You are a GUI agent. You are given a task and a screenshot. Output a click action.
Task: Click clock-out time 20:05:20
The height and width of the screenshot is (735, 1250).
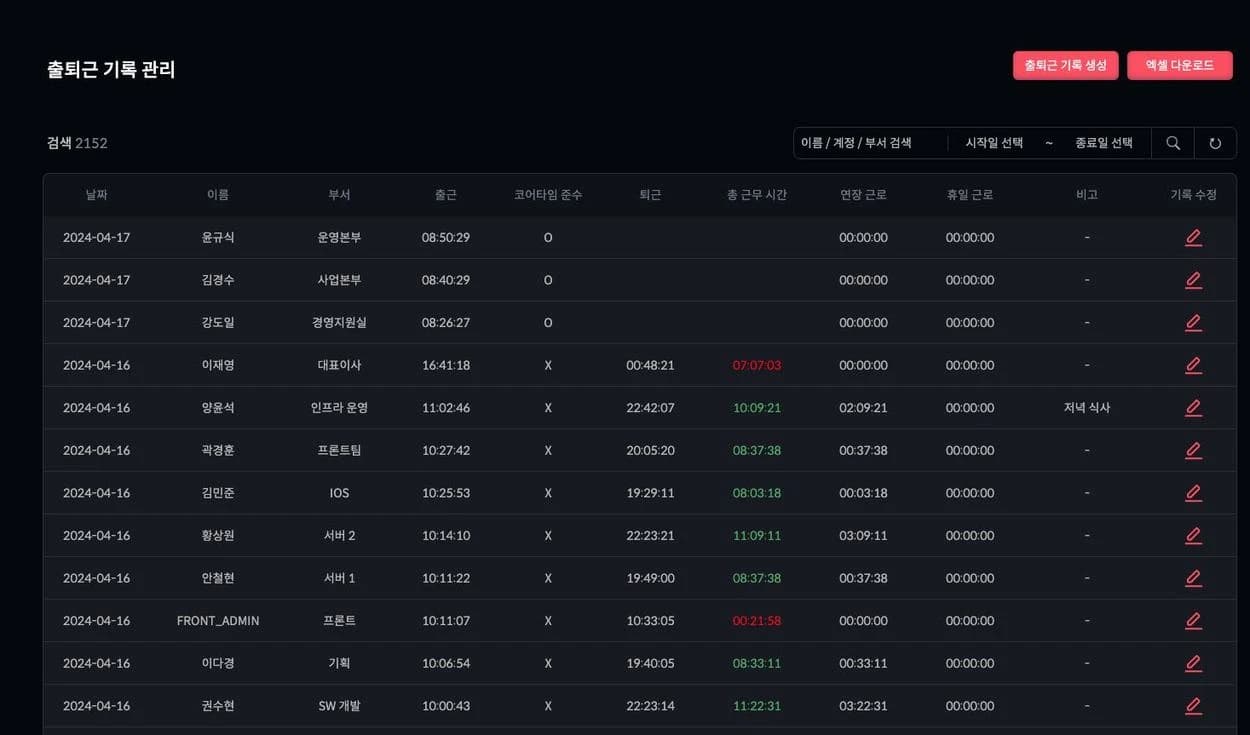point(650,450)
